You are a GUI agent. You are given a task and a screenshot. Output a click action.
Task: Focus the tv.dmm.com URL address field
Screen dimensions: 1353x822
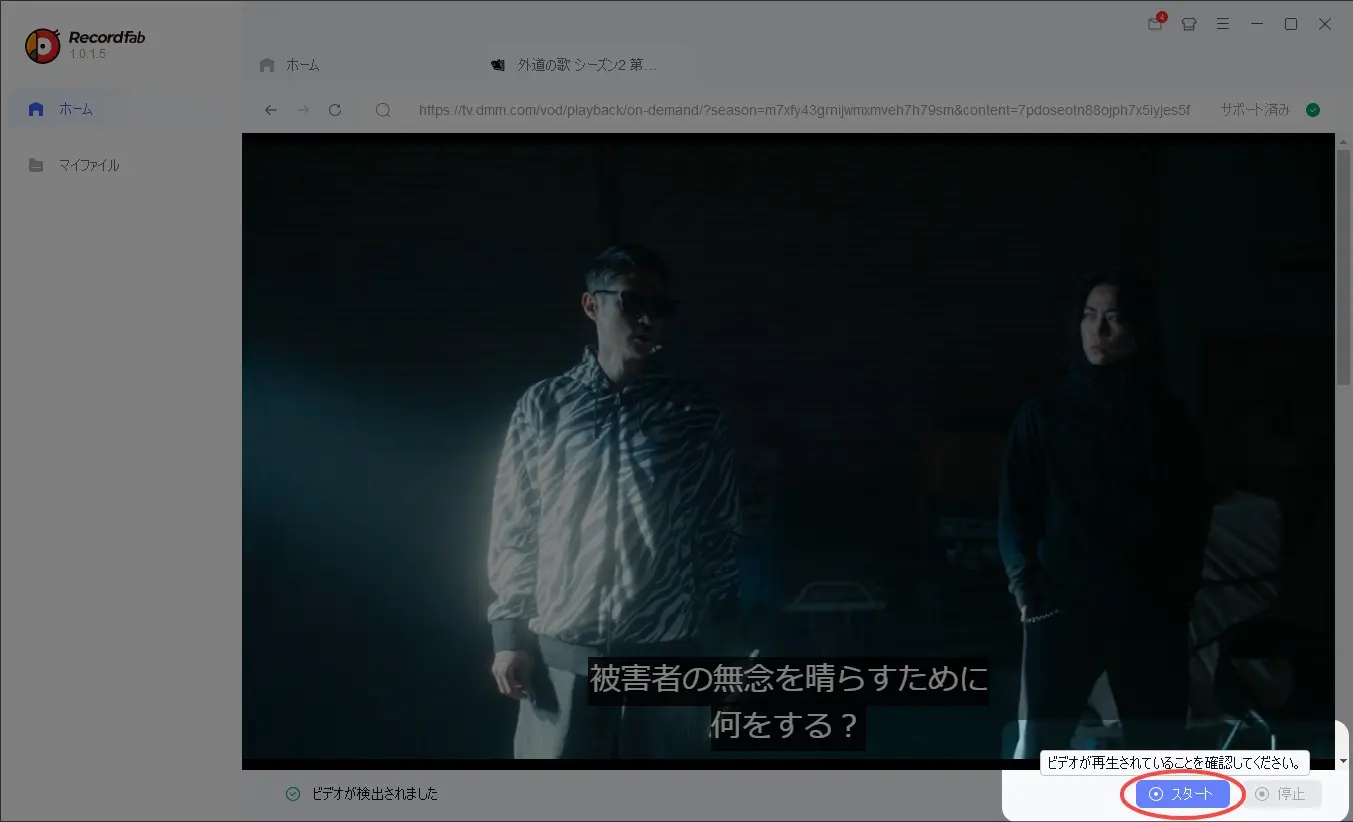[x=804, y=110]
